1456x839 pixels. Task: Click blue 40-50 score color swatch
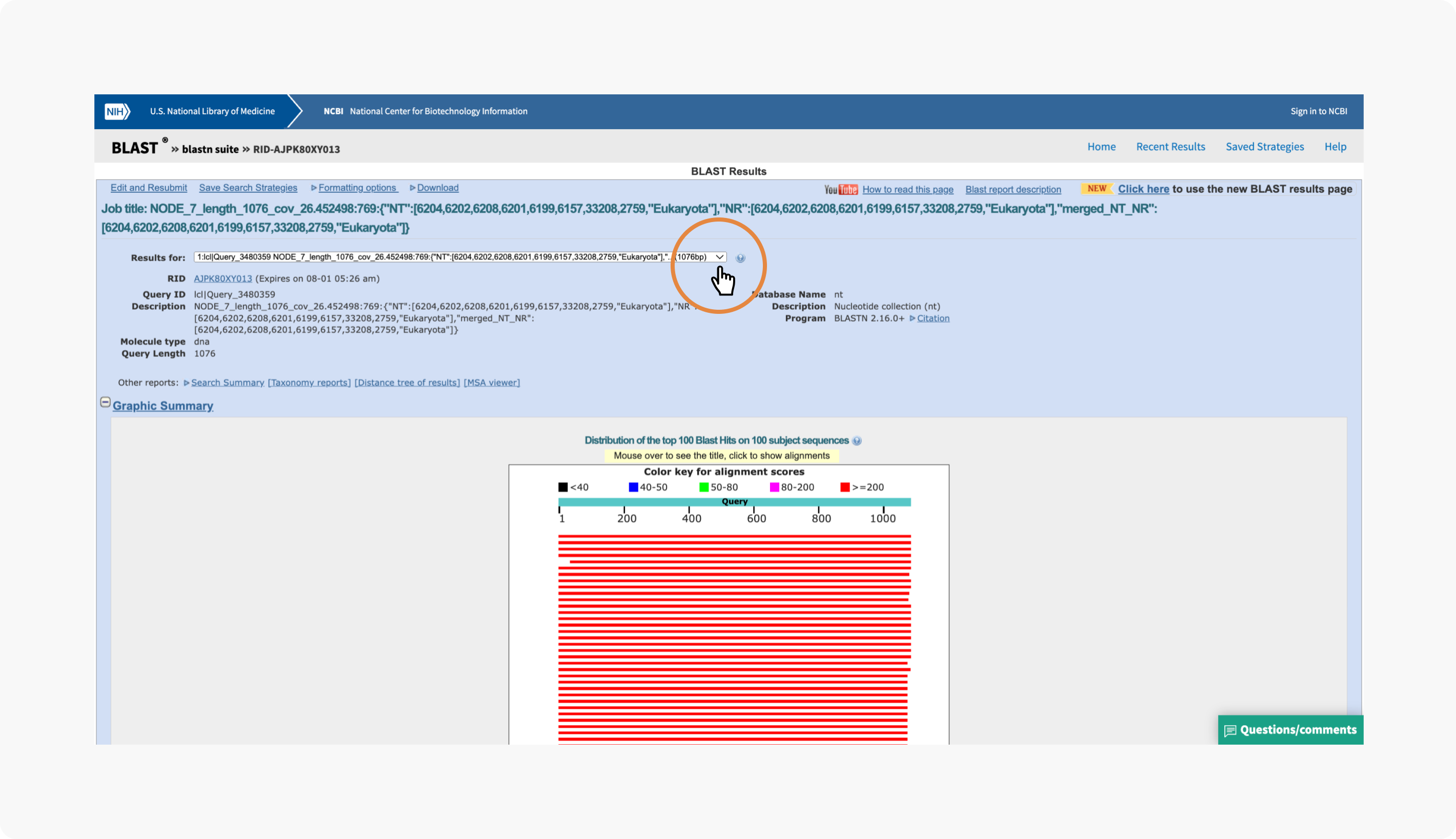pos(634,488)
